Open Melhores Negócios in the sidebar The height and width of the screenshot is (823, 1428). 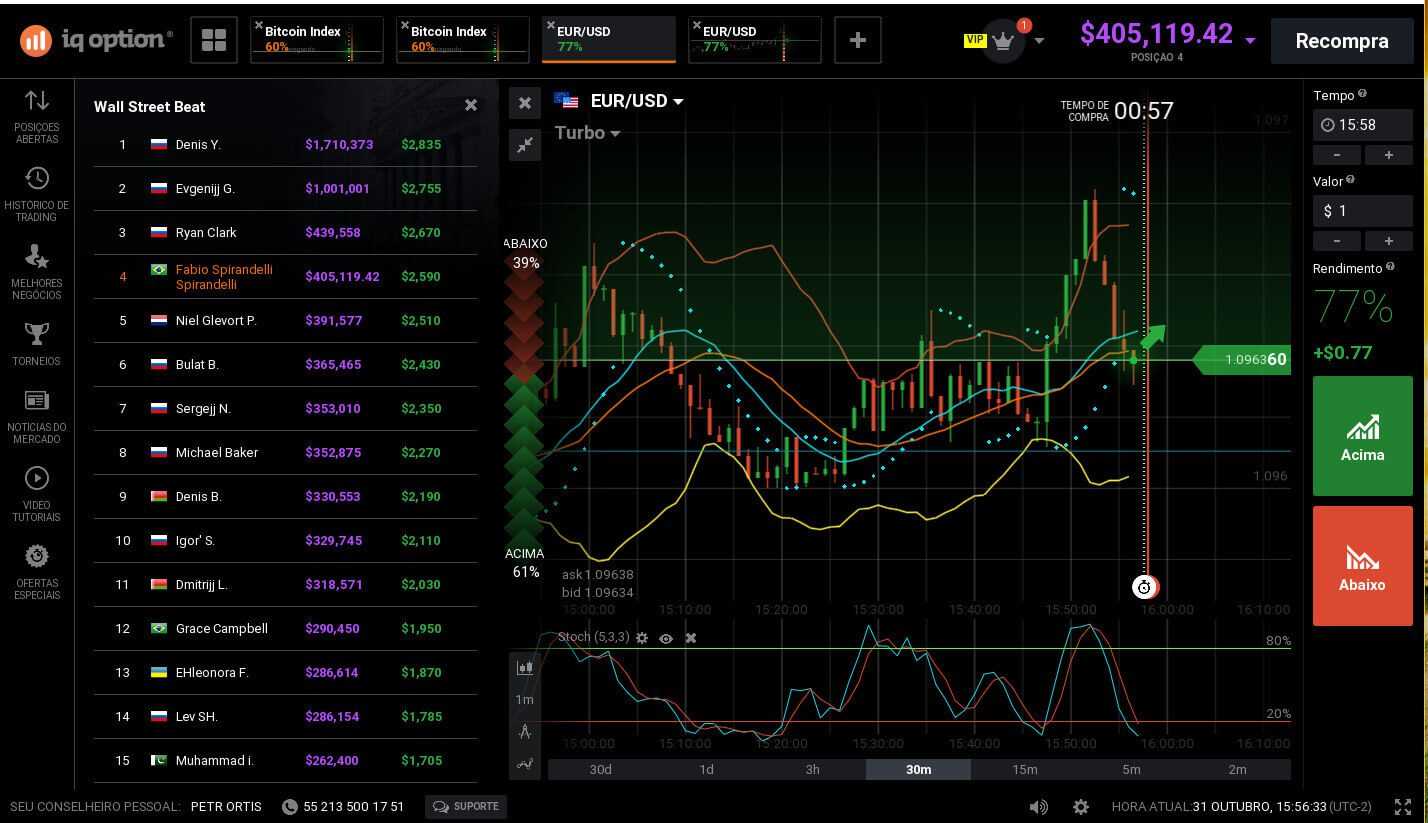click(37, 272)
